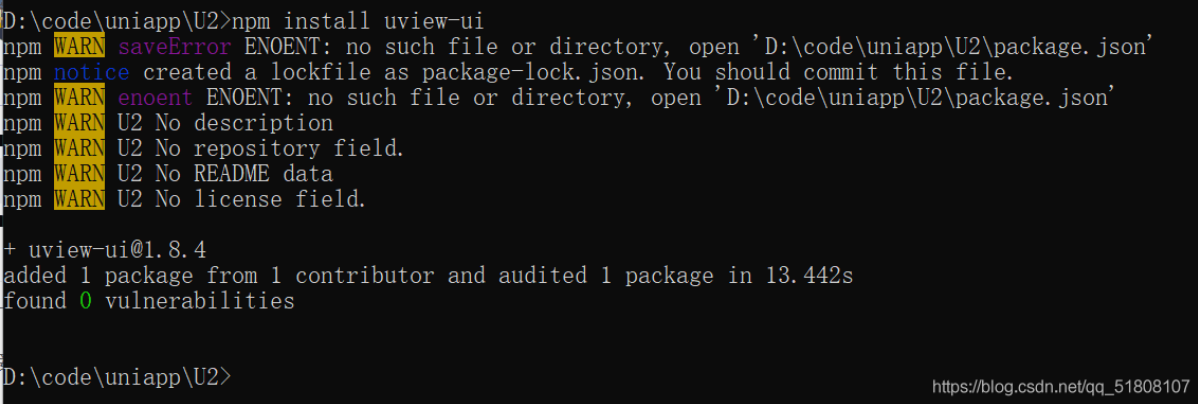Click the blue 'notice' word
The height and width of the screenshot is (404, 1198).
(92, 73)
